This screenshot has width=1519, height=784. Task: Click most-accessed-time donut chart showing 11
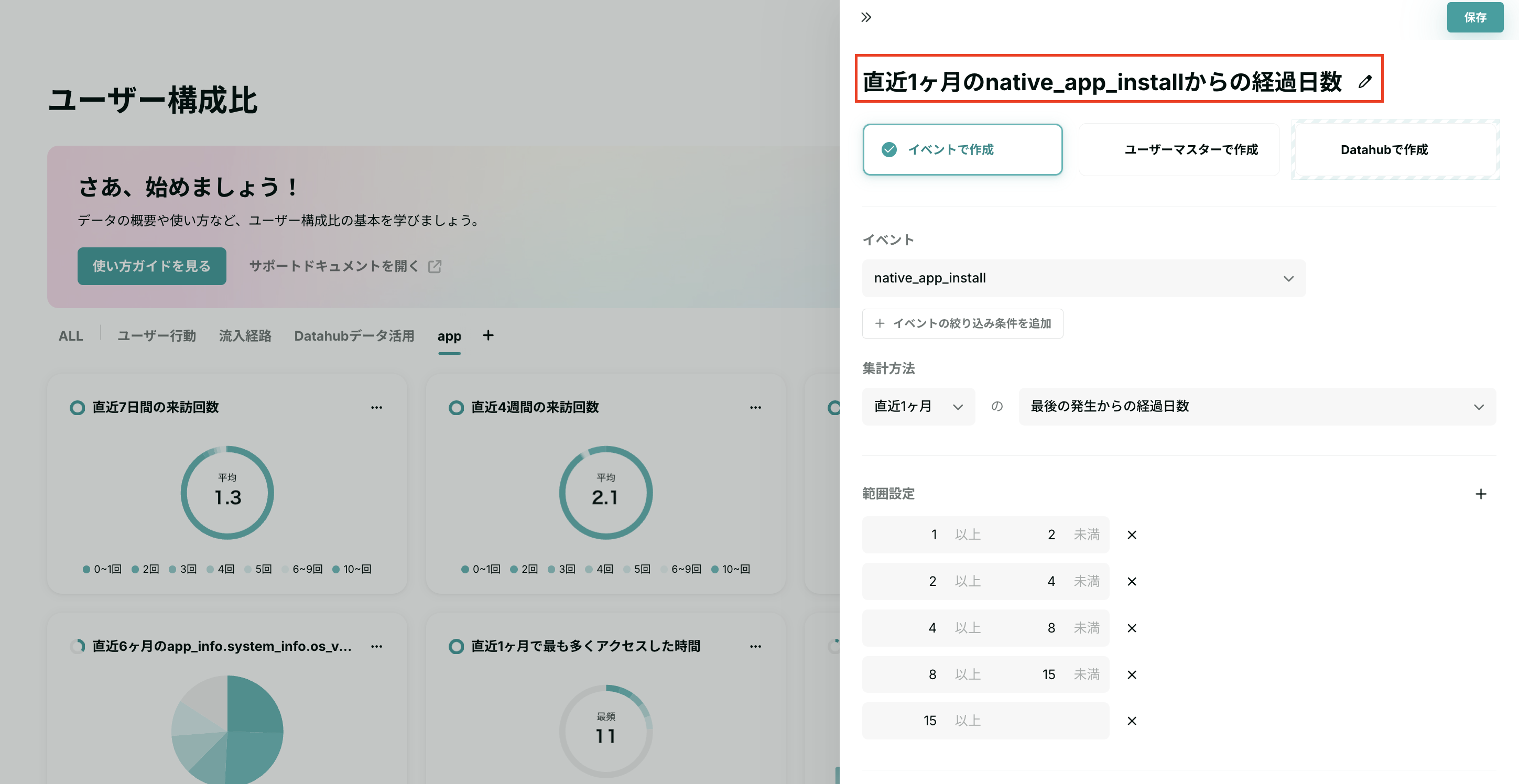tap(605, 731)
